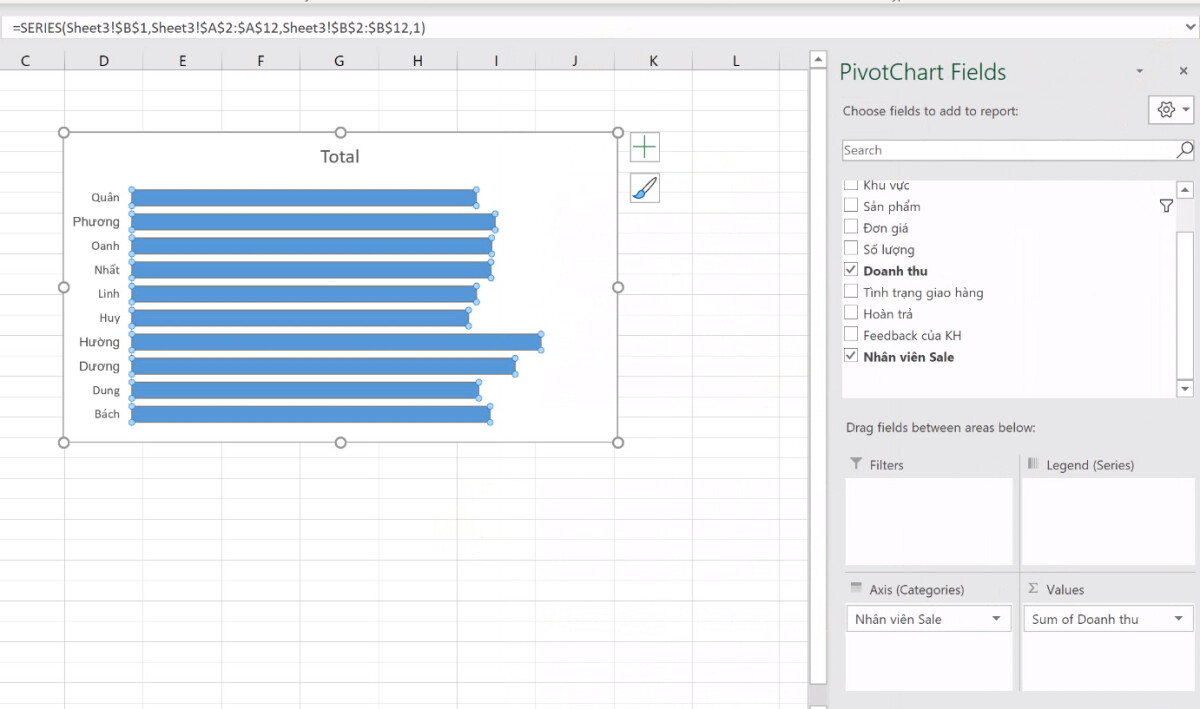Open the Sum of Doanh thu dropdown
1200x709 pixels.
tap(1180, 618)
